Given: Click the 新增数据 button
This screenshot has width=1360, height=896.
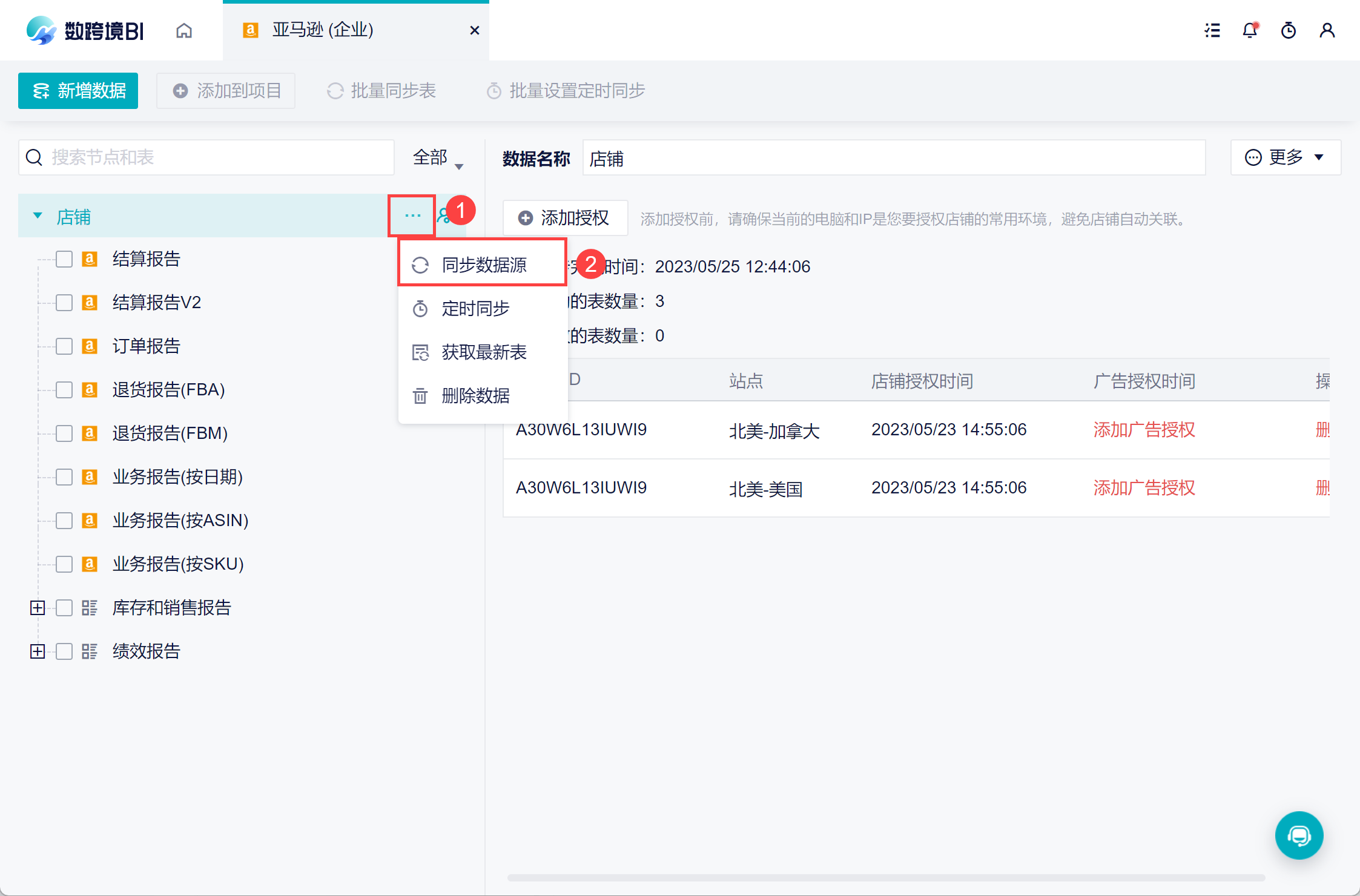Looking at the screenshot, I should click(78, 91).
